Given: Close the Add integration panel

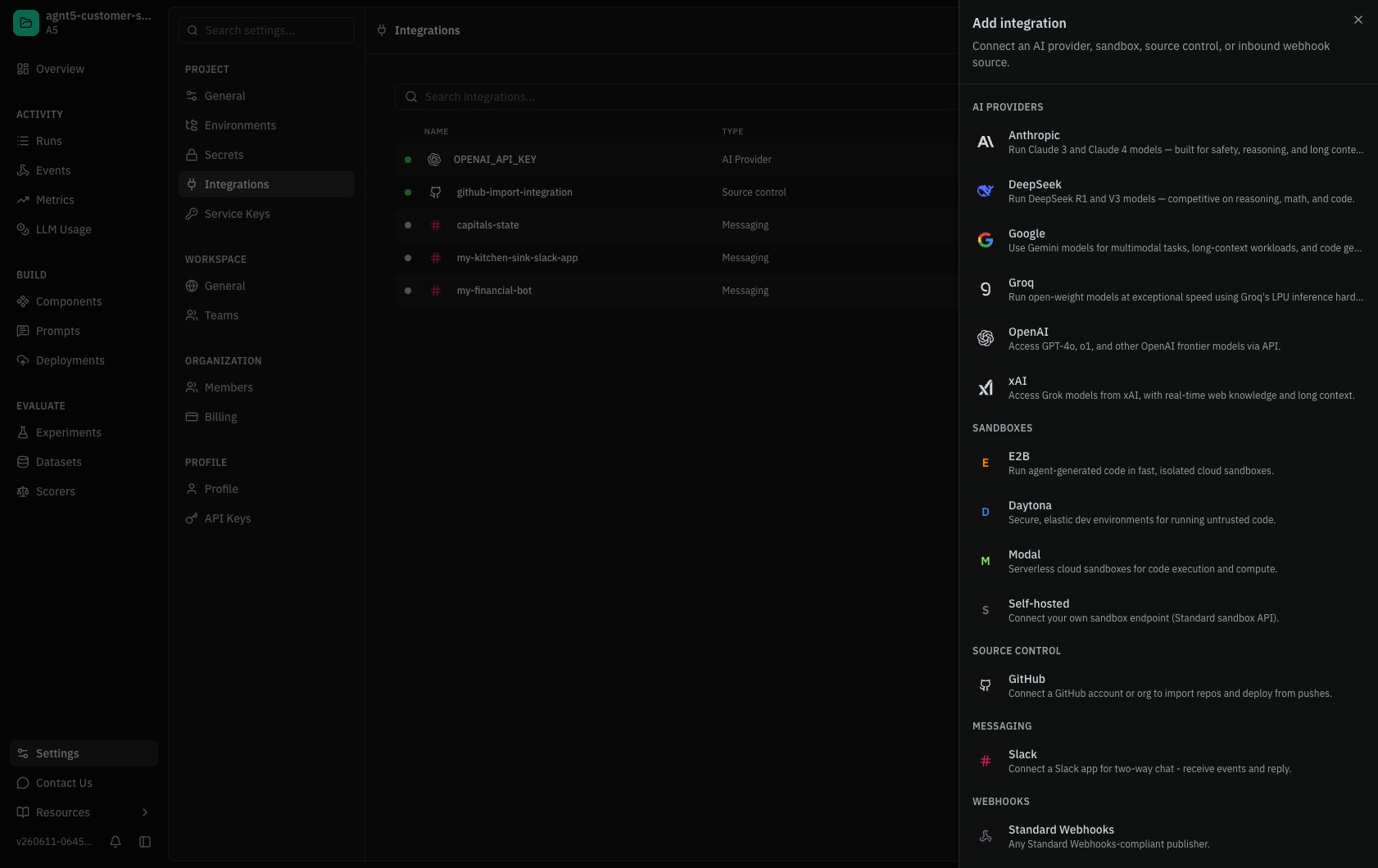Looking at the screenshot, I should tap(1358, 20).
